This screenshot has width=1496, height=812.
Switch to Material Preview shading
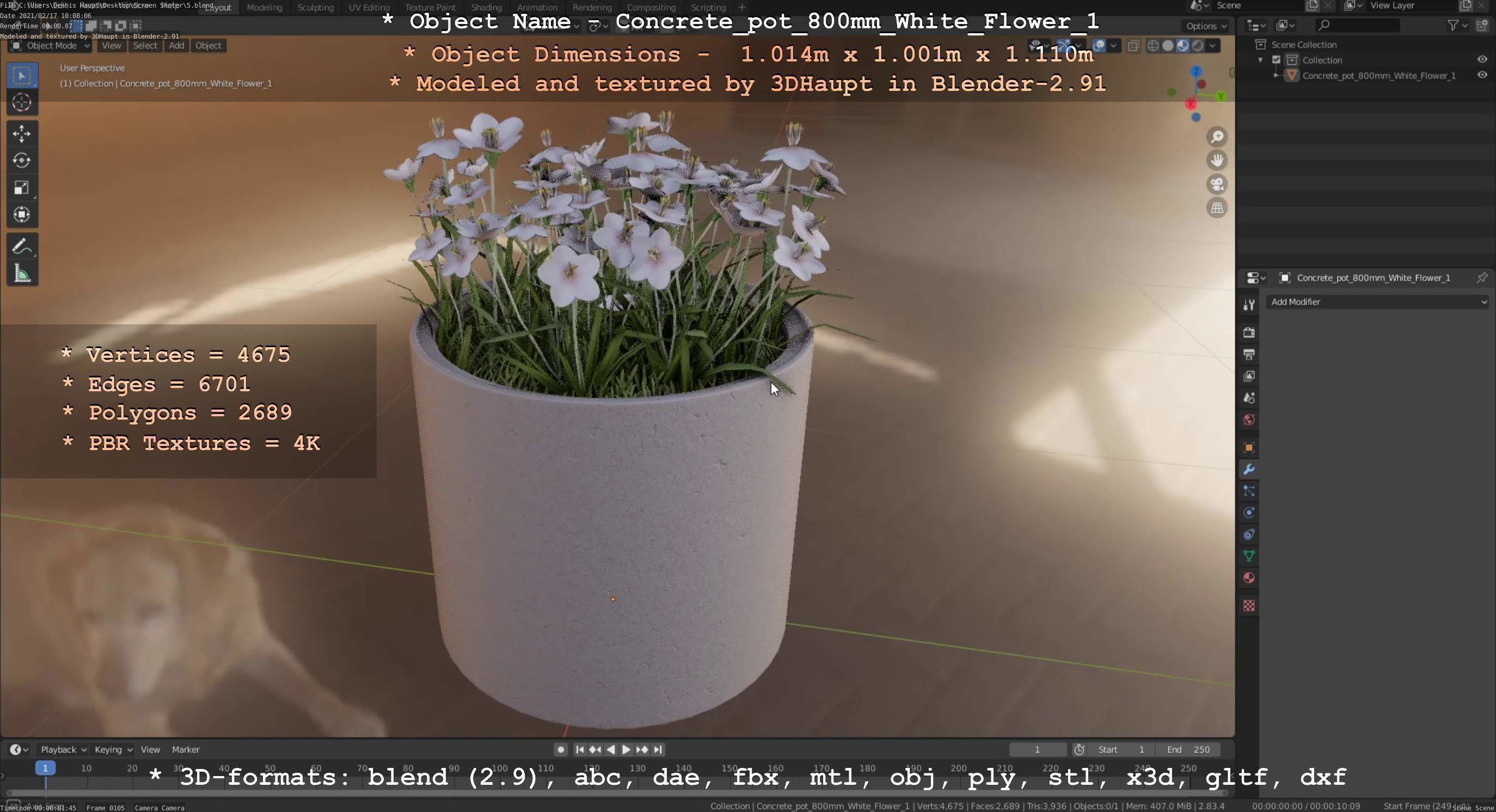pyautogui.click(x=1183, y=46)
